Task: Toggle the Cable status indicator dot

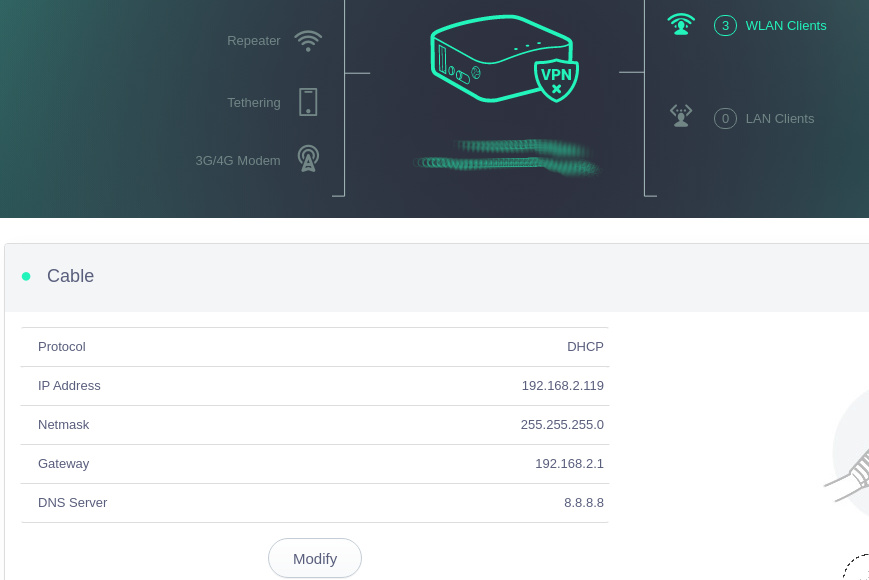Action: point(26,276)
